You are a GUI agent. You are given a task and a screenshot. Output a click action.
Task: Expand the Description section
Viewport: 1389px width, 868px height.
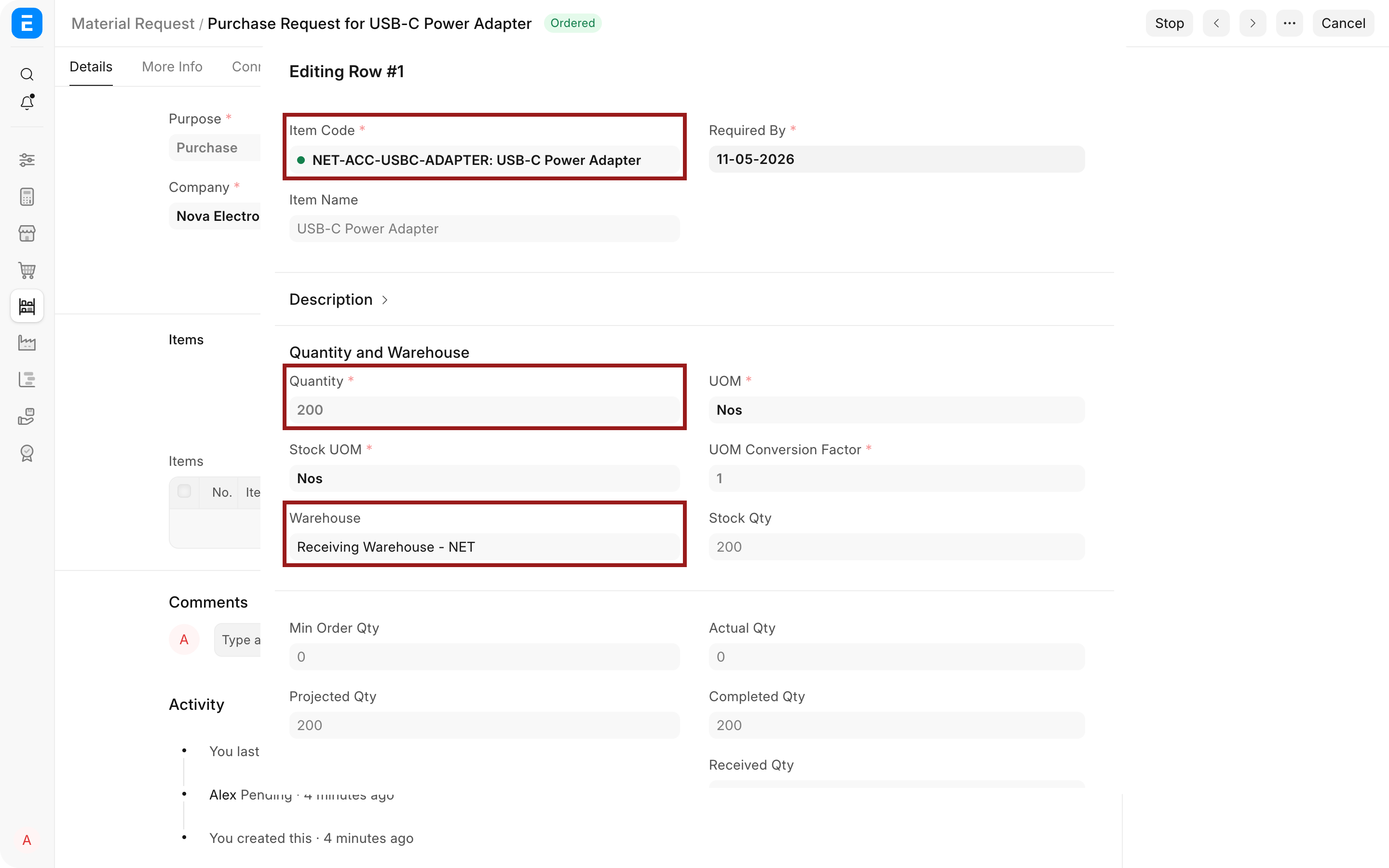point(339,299)
